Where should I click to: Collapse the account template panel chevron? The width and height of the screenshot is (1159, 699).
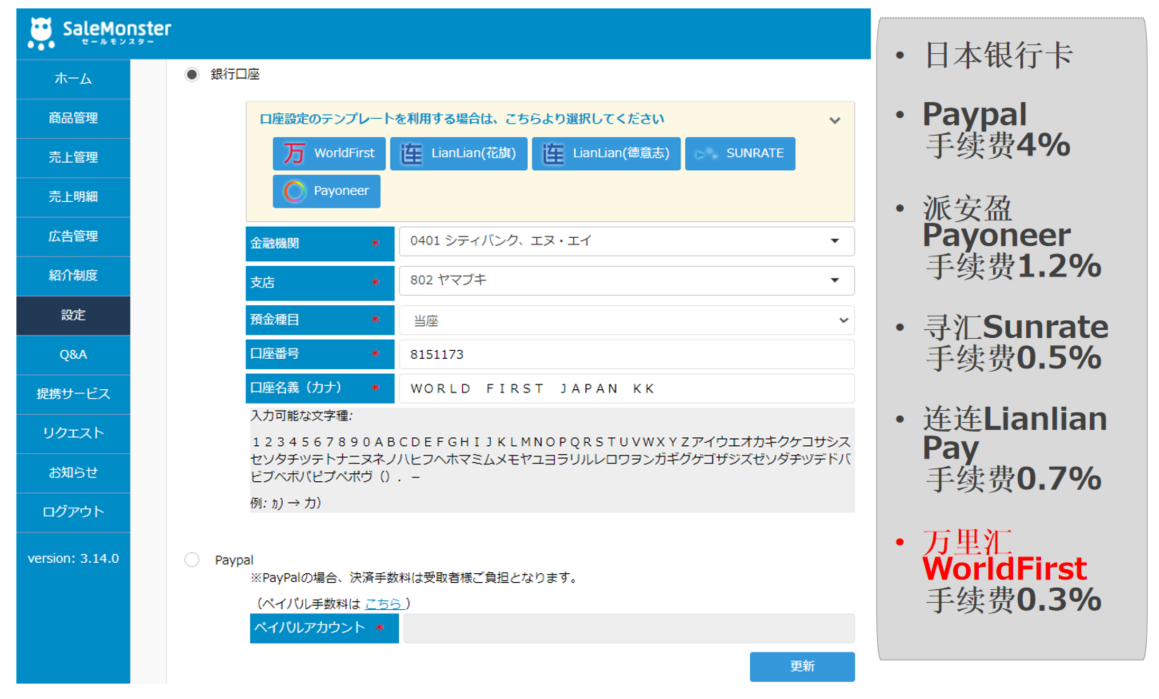835,120
